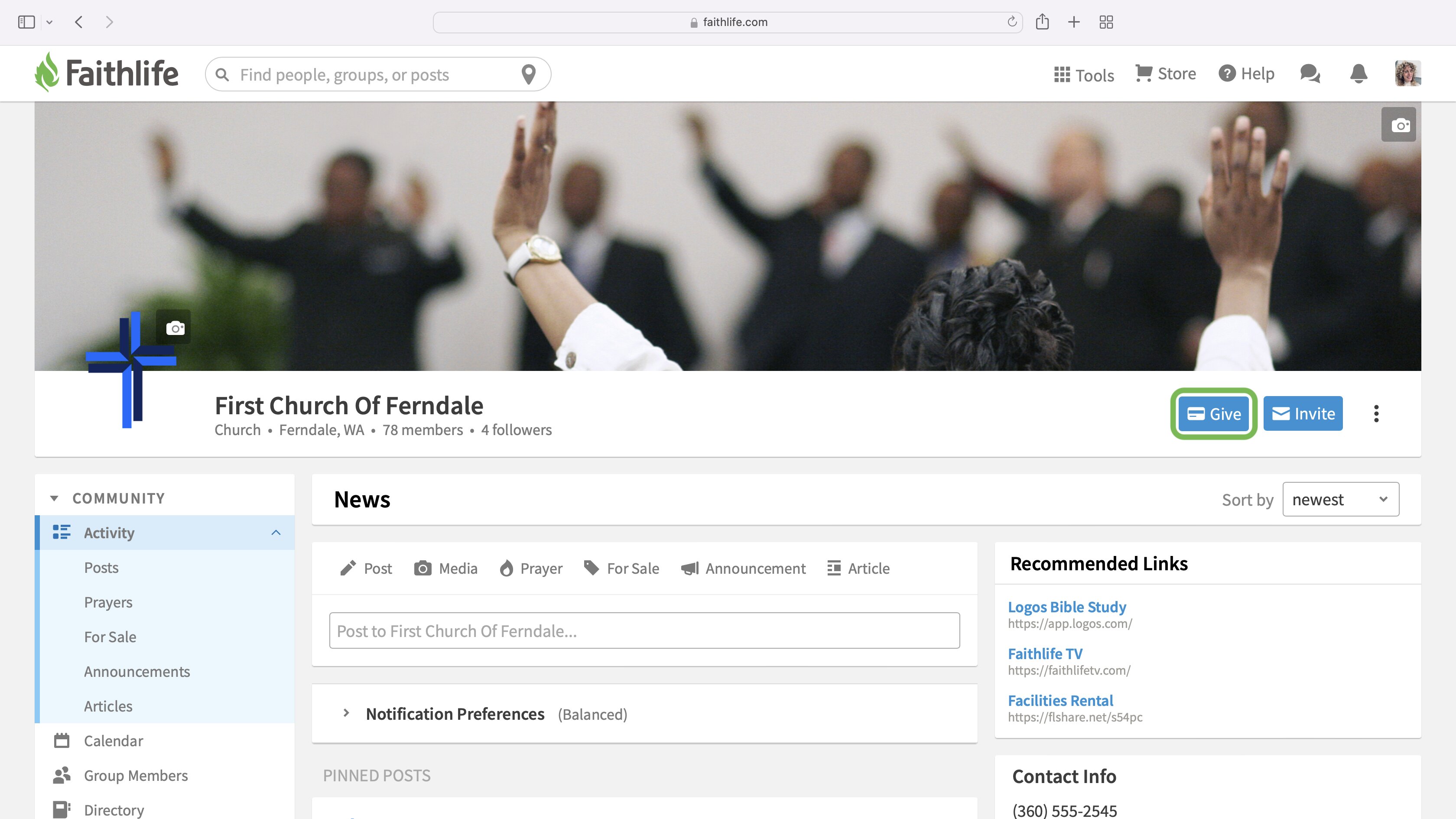Open the three-dot more options menu
This screenshot has height=819, width=1456.
[1376, 413]
